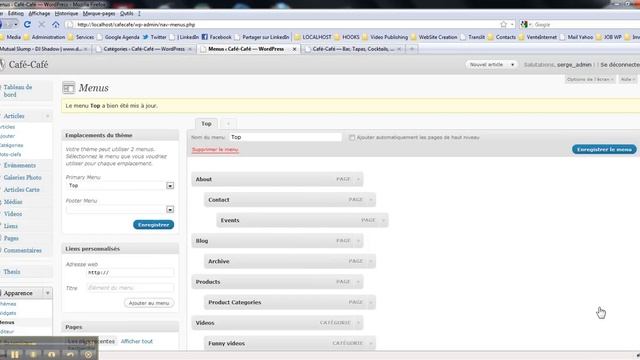Open the Google Agenda bookmark
The width and height of the screenshot is (640, 360).
point(118,37)
